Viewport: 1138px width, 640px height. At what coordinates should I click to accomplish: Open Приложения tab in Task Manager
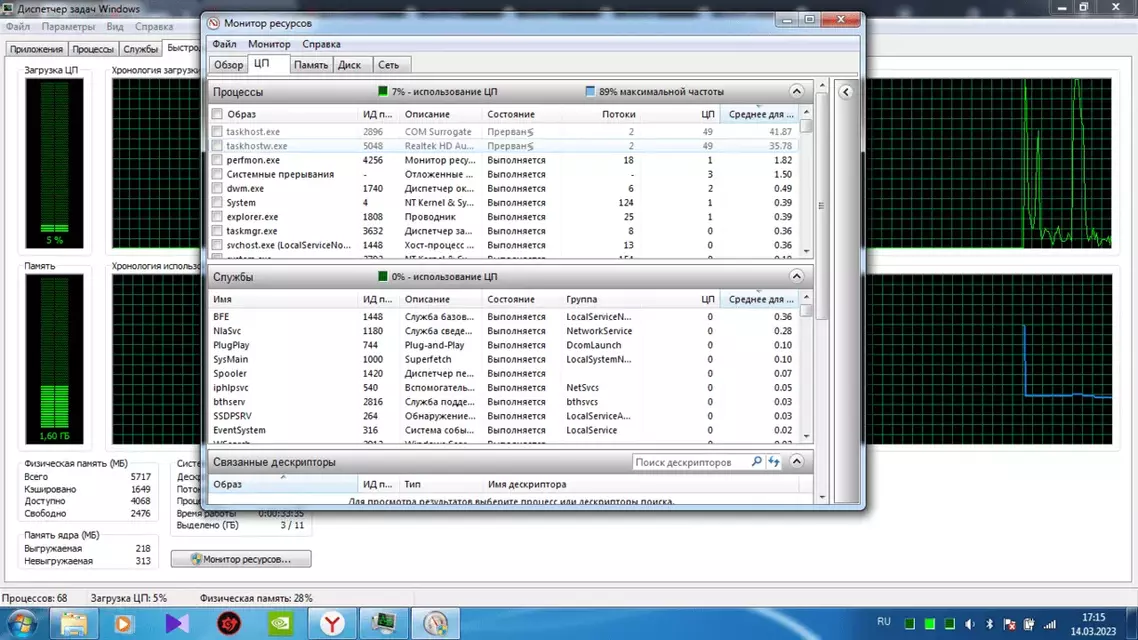click(x=36, y=49)
